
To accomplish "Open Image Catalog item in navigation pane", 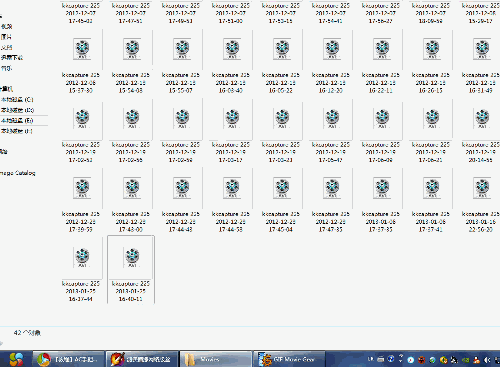I will click(18, 173).
